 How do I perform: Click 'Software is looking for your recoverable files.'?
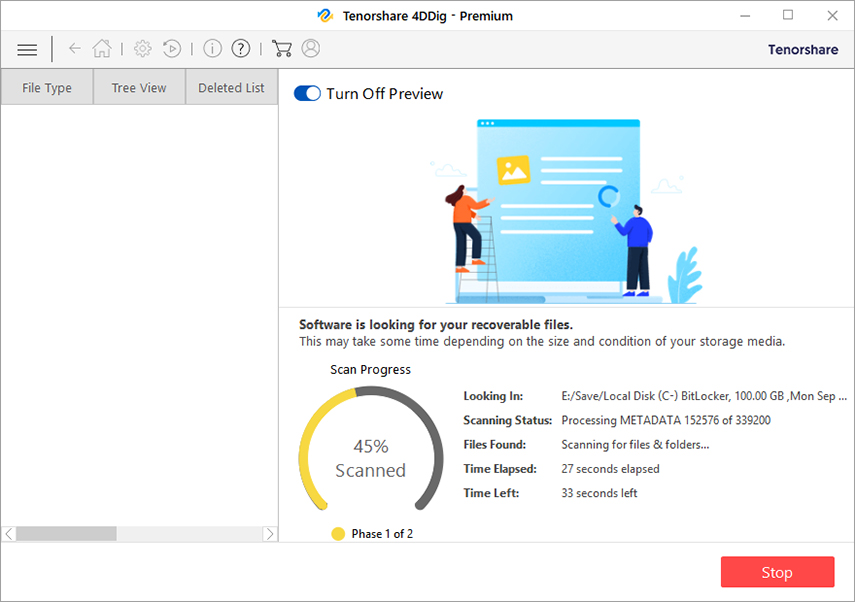[x=436, y=324]
